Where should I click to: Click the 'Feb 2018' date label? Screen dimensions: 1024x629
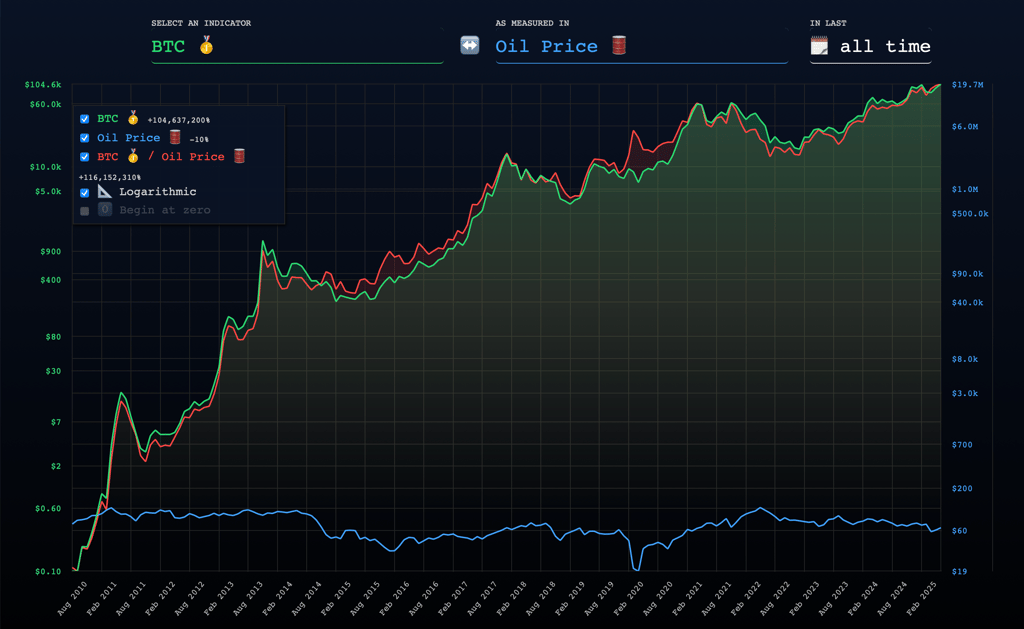511,598
